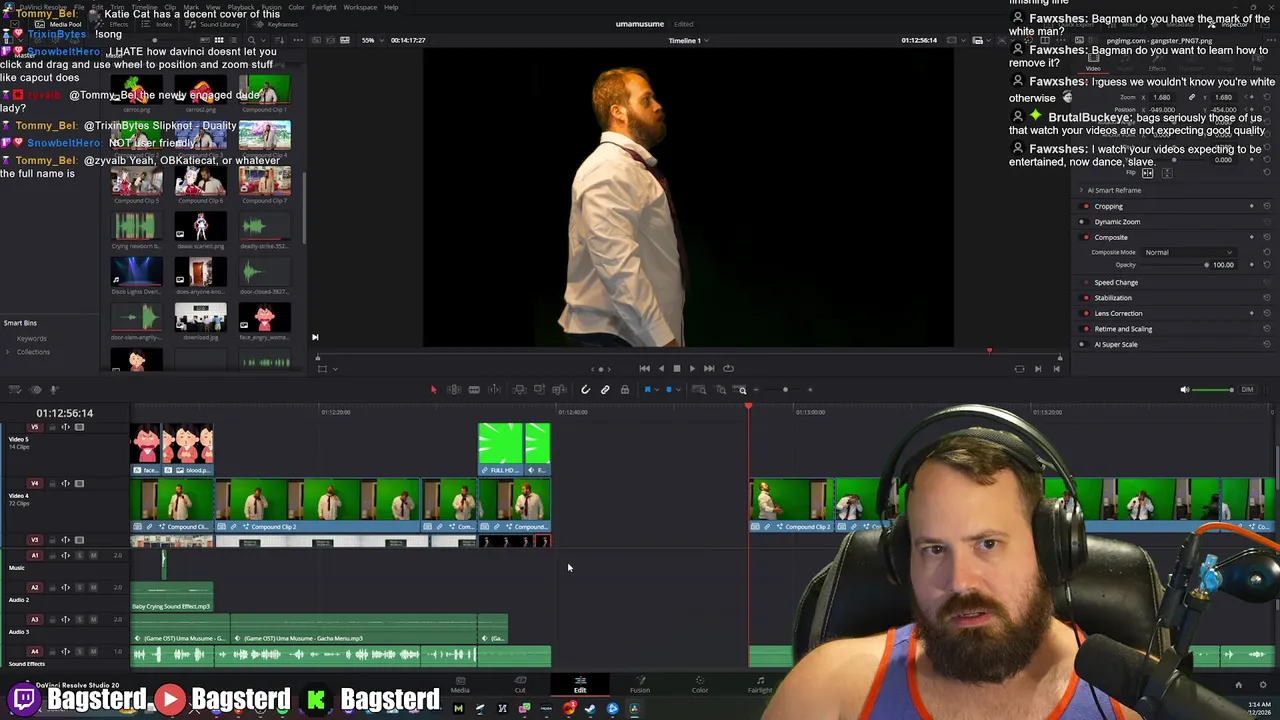Jump to last frame in viewer

(x=709, y=369)
